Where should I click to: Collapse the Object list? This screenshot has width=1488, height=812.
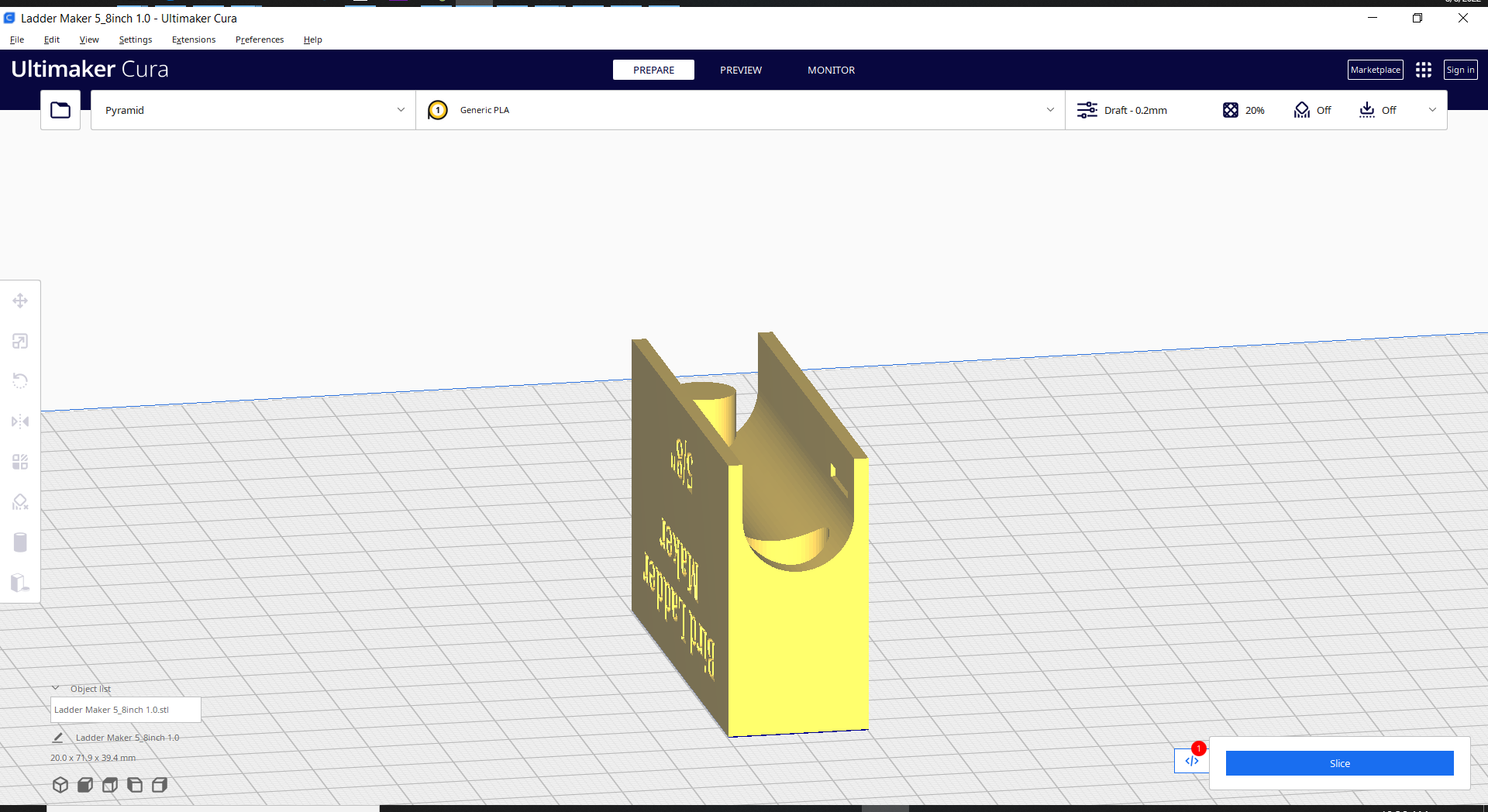(55, 688)
